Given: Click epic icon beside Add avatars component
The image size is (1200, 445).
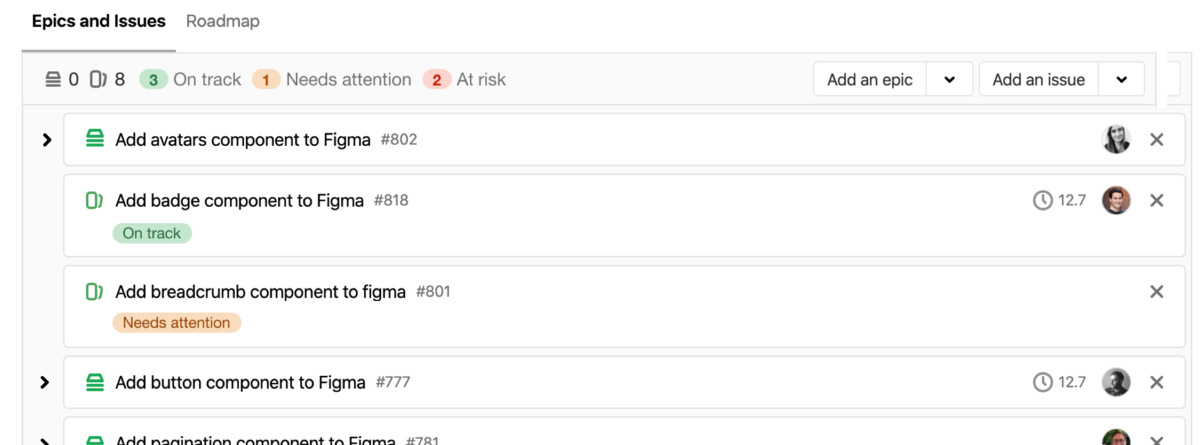Looking at the screenshot, I should pos(95,140).
